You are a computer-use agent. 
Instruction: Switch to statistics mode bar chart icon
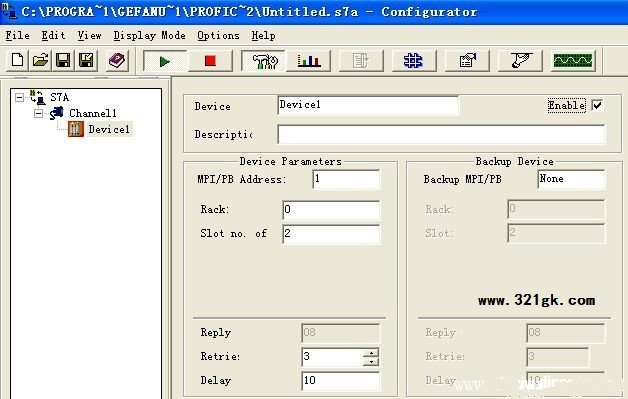309,61
